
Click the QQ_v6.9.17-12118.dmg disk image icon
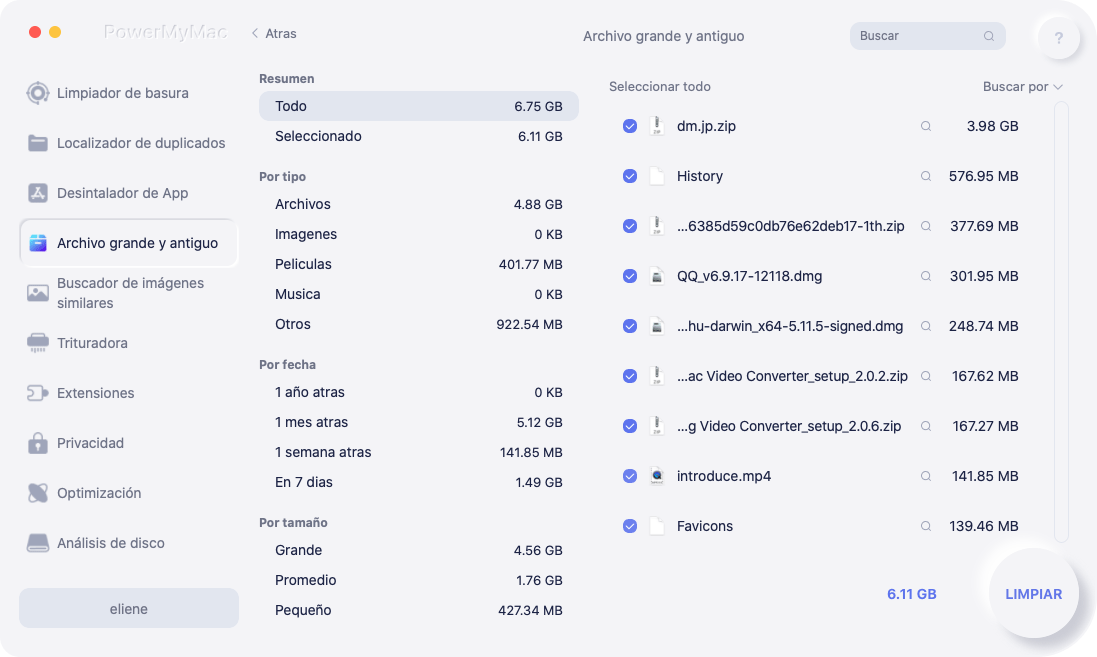(x=656, y=276)
